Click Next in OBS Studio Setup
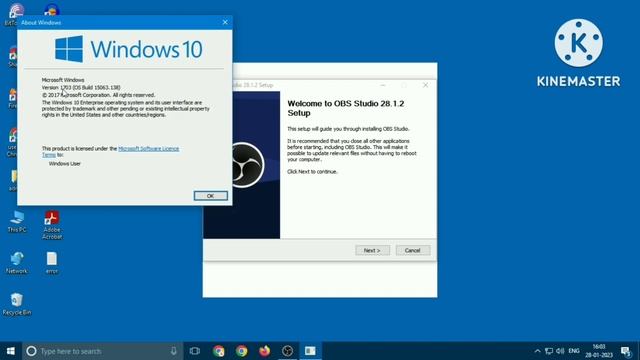This screenshot has width=640, height=360. [x=372, y=250]
